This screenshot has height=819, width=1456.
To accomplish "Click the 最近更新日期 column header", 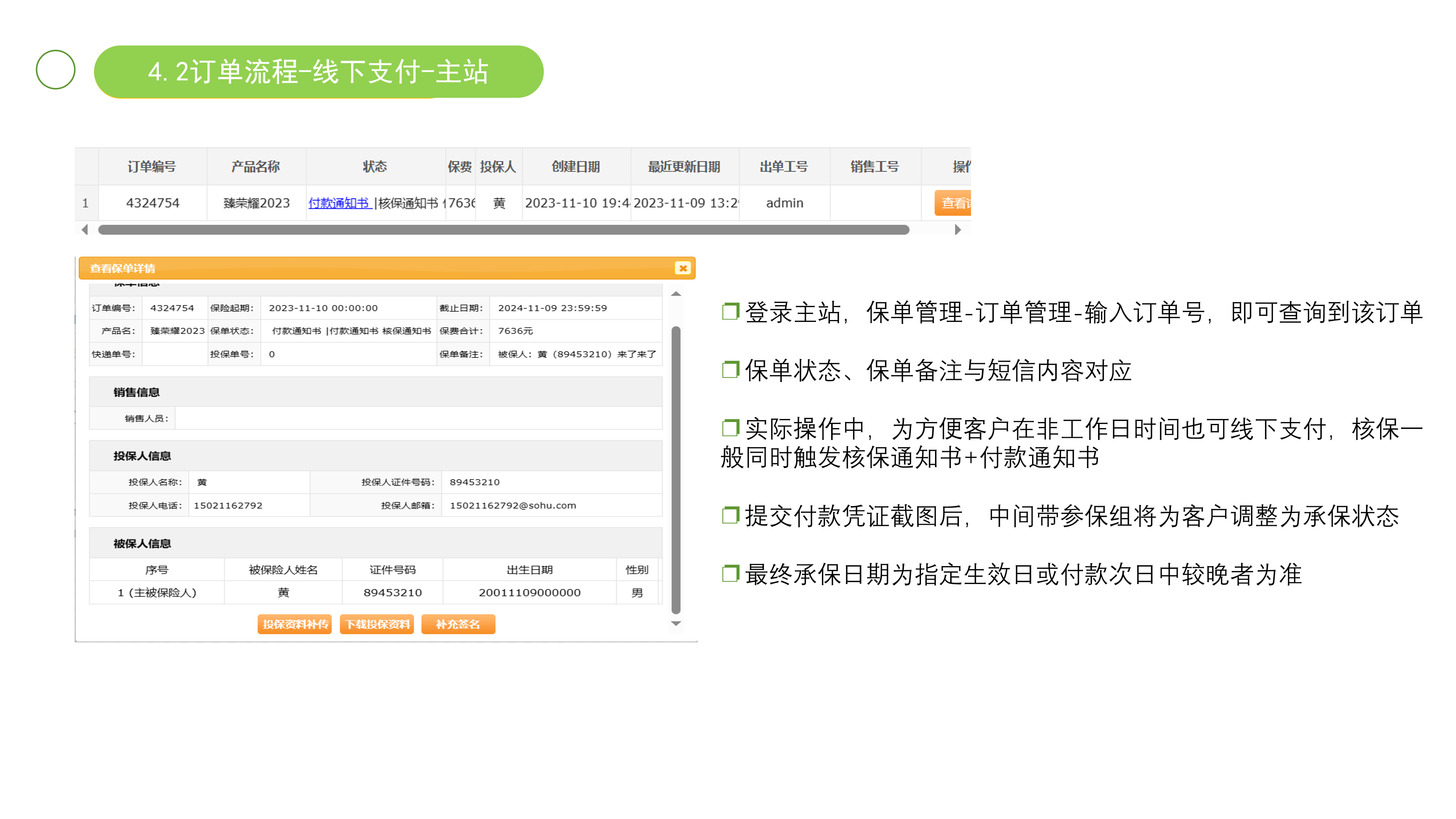I will pos(684,167).
